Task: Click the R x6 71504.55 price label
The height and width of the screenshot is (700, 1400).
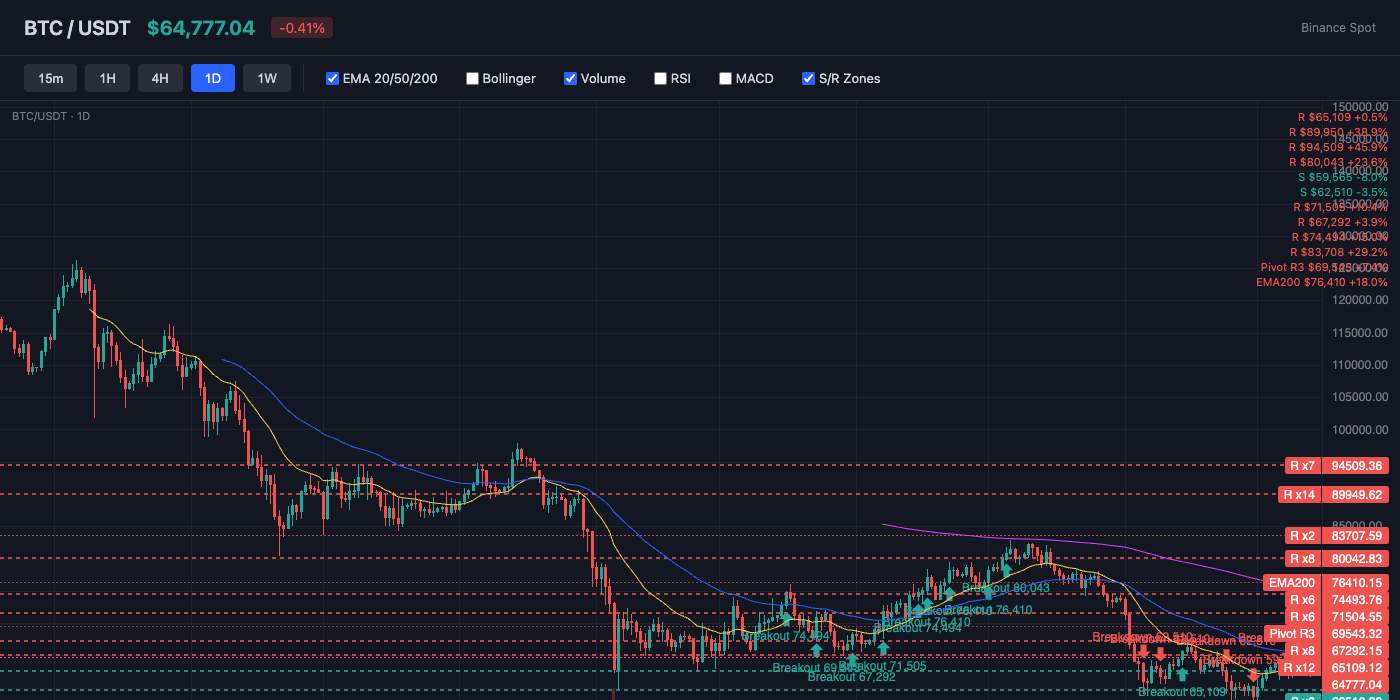Action: [x=1335, y=616]
